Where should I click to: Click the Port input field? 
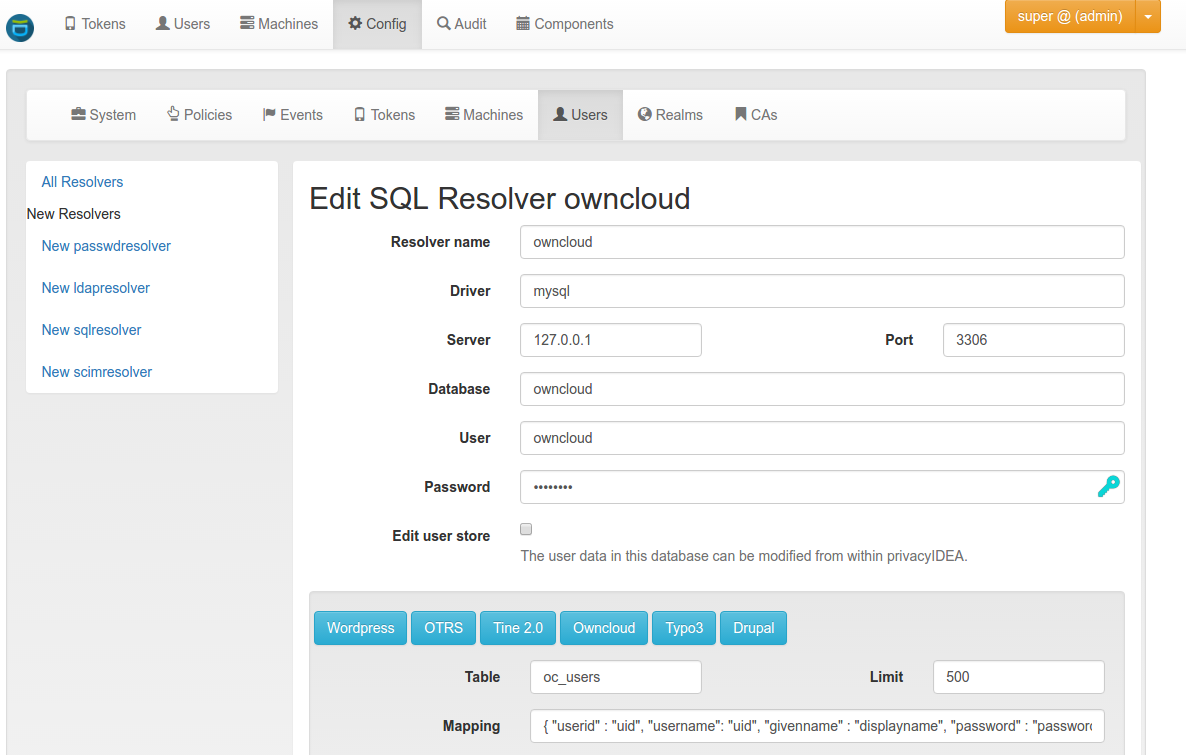[1033, 340]
